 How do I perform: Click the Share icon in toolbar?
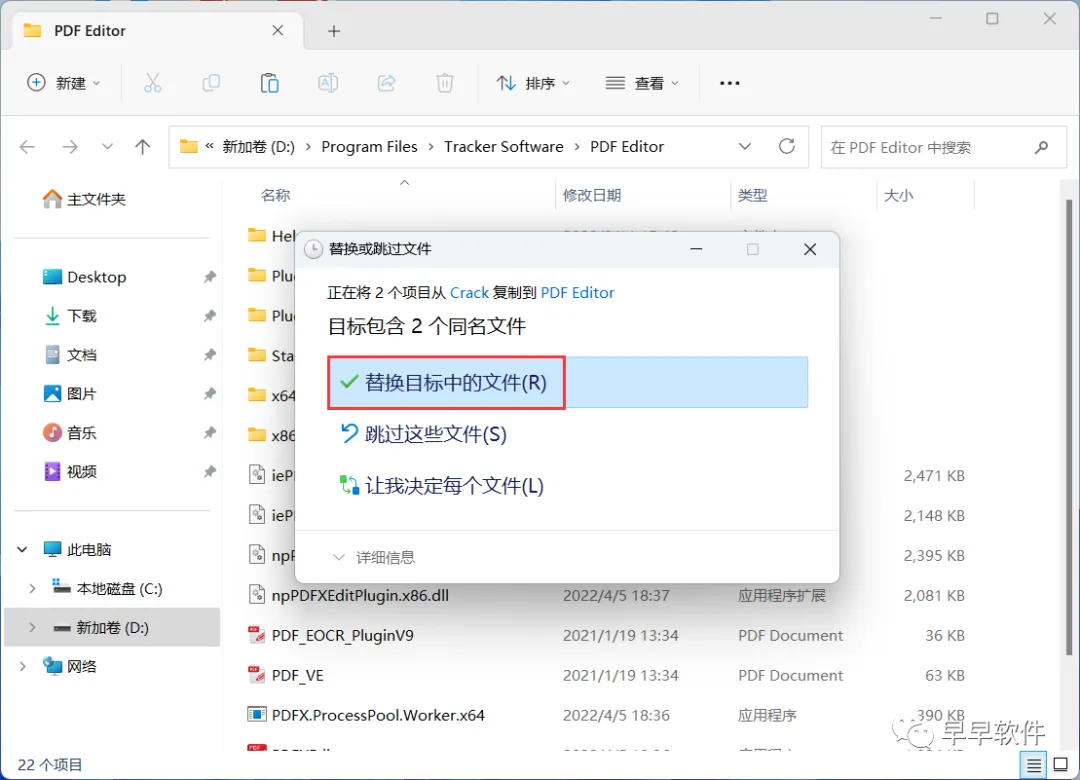(x=386, y=83)
